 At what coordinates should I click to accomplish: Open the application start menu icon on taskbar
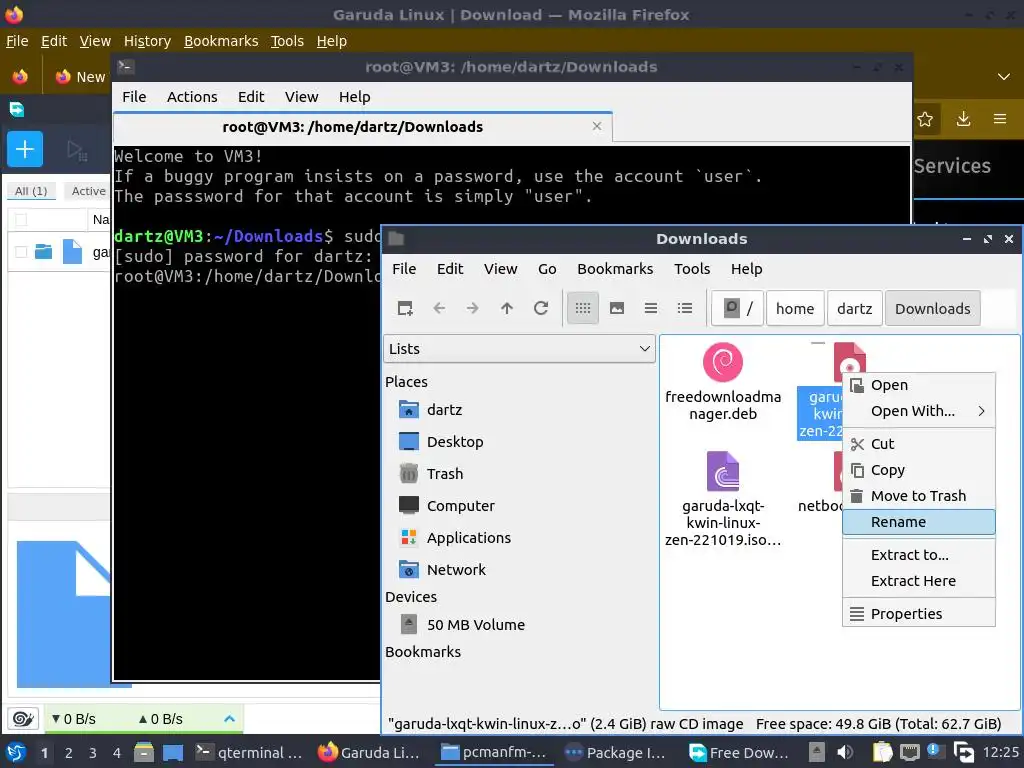click(x=15, y=752)
